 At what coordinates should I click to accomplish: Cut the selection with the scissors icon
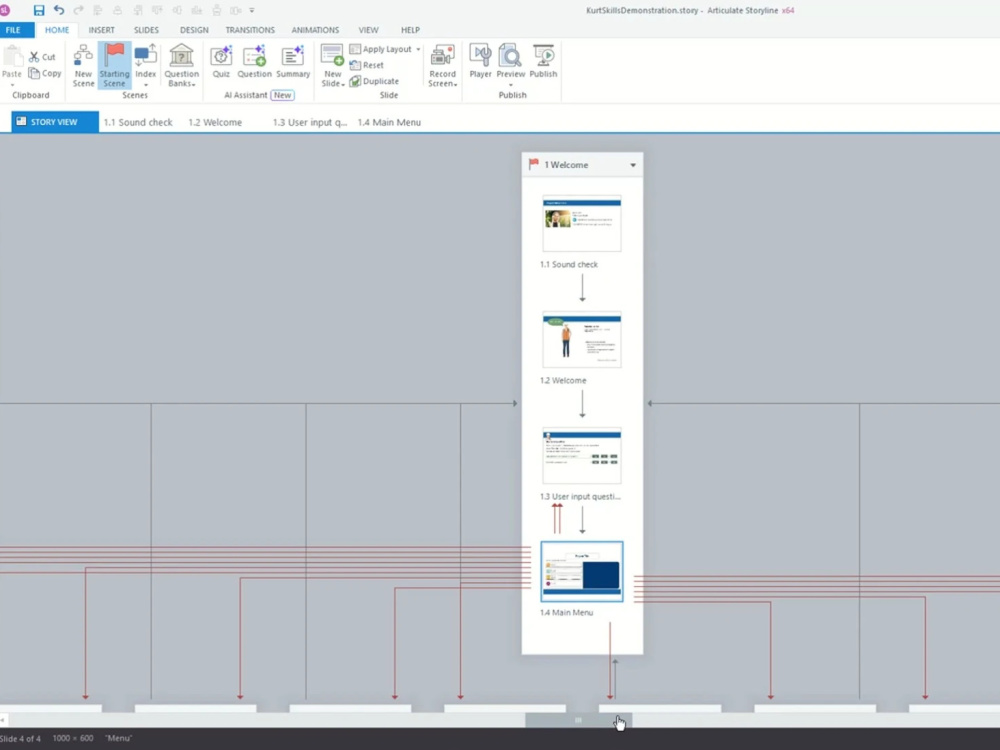[x=42, y=57]
